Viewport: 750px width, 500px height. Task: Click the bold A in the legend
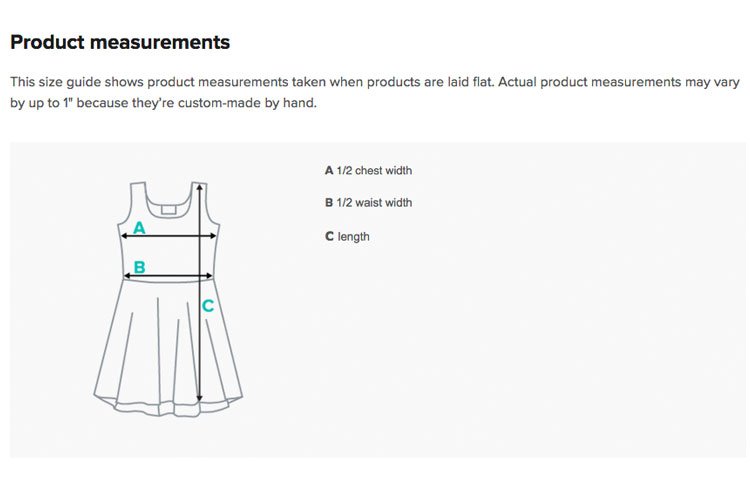click(329, 170)
